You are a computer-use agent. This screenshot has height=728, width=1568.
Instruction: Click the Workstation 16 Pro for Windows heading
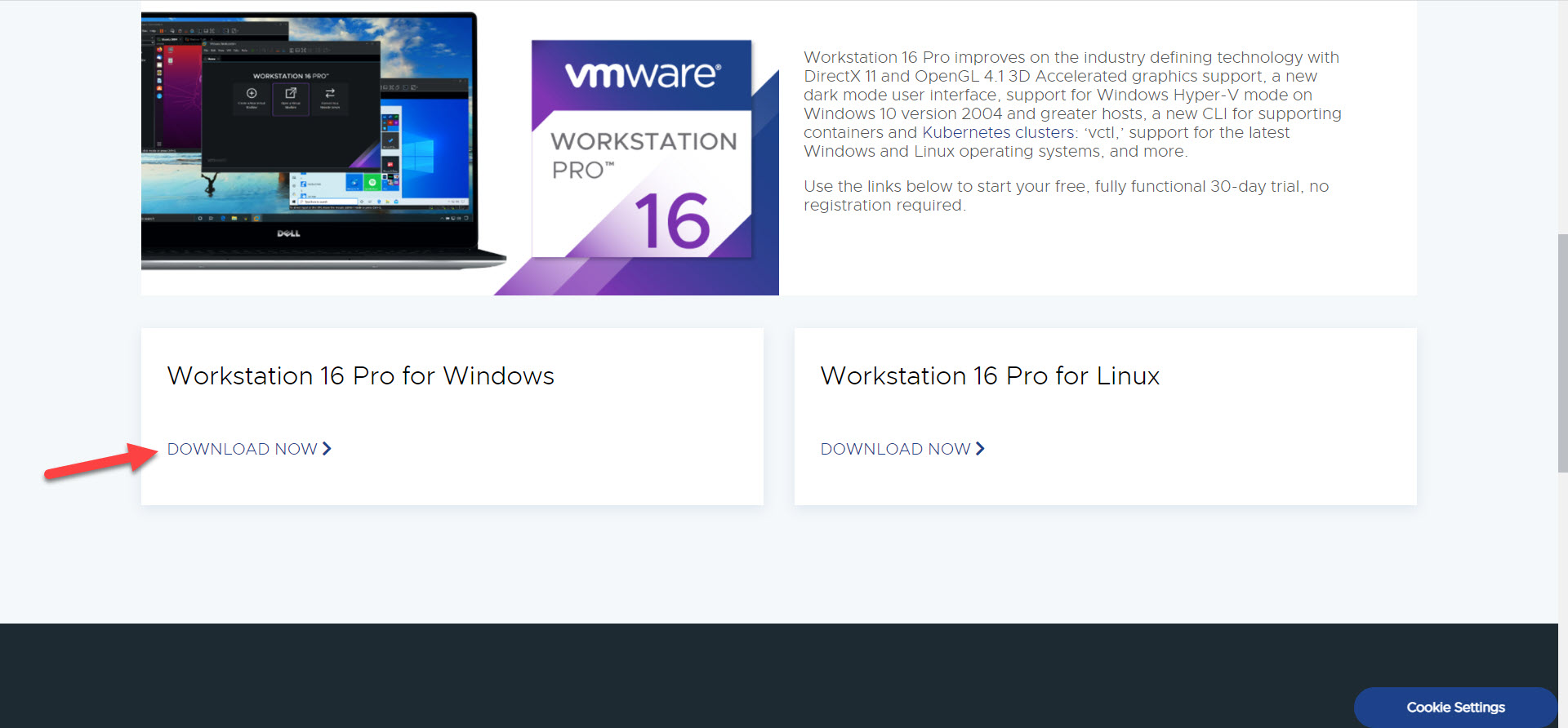pos(360,375)
